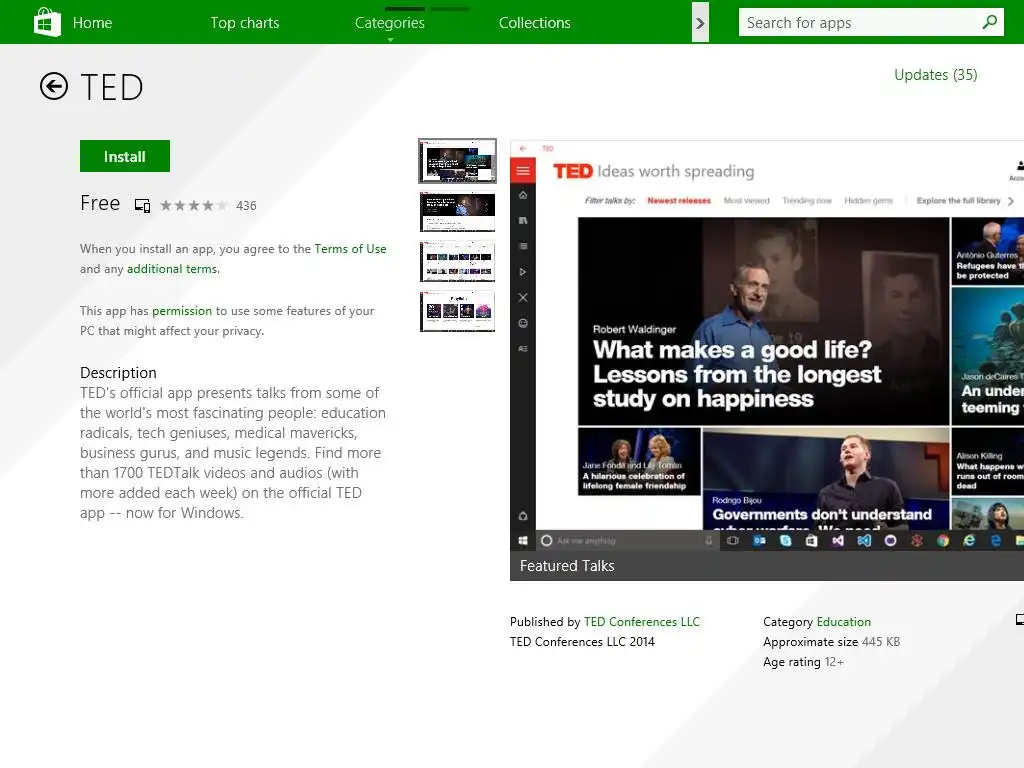This screenshot has height=768, width=1024.
Task: Click the play icon in TED sidebar
Action: tap(522, 272)
